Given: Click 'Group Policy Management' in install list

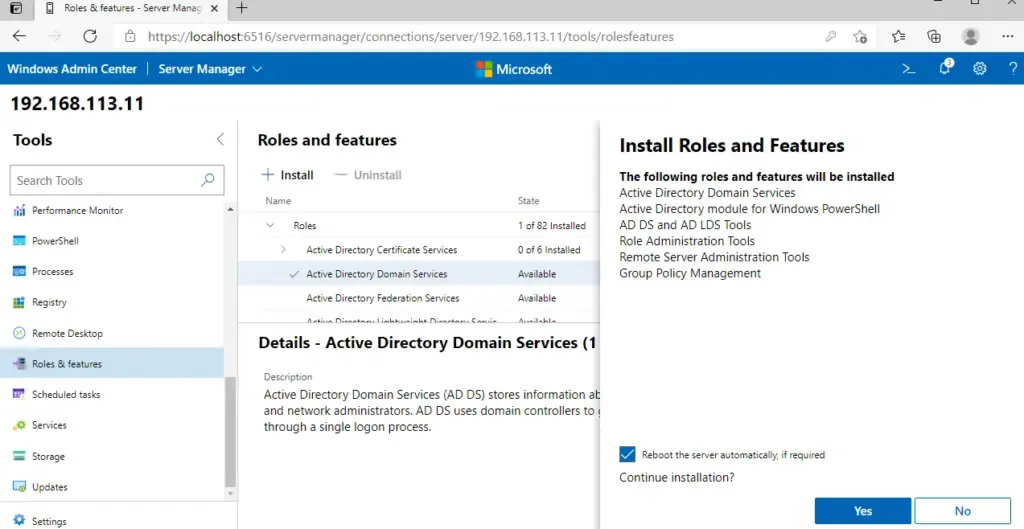Looking at the screenshot, I should pyautogui.click(x=690, y=273).
